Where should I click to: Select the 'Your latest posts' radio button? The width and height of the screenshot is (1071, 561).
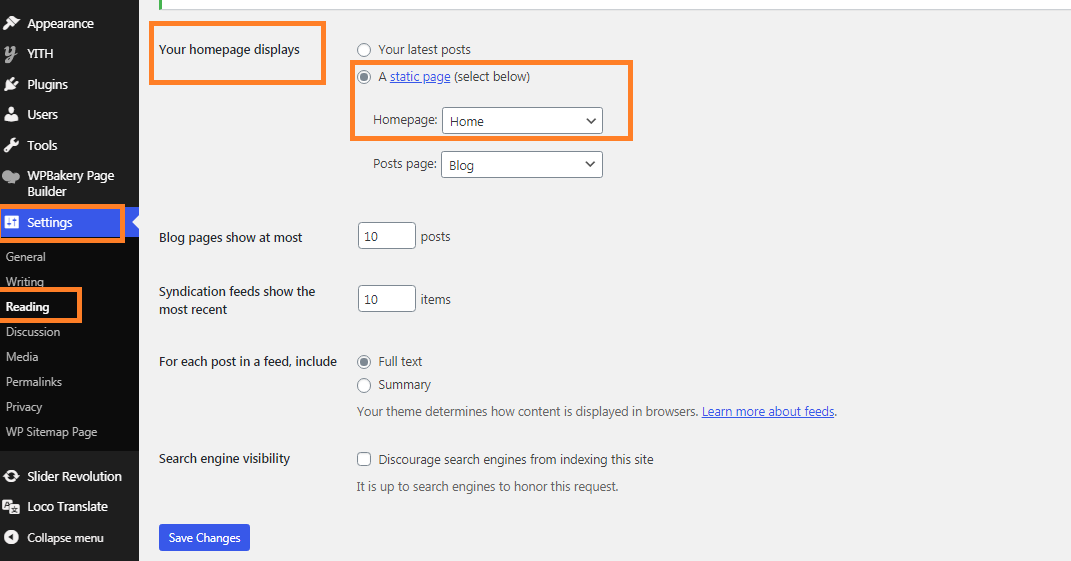(364, 50)
